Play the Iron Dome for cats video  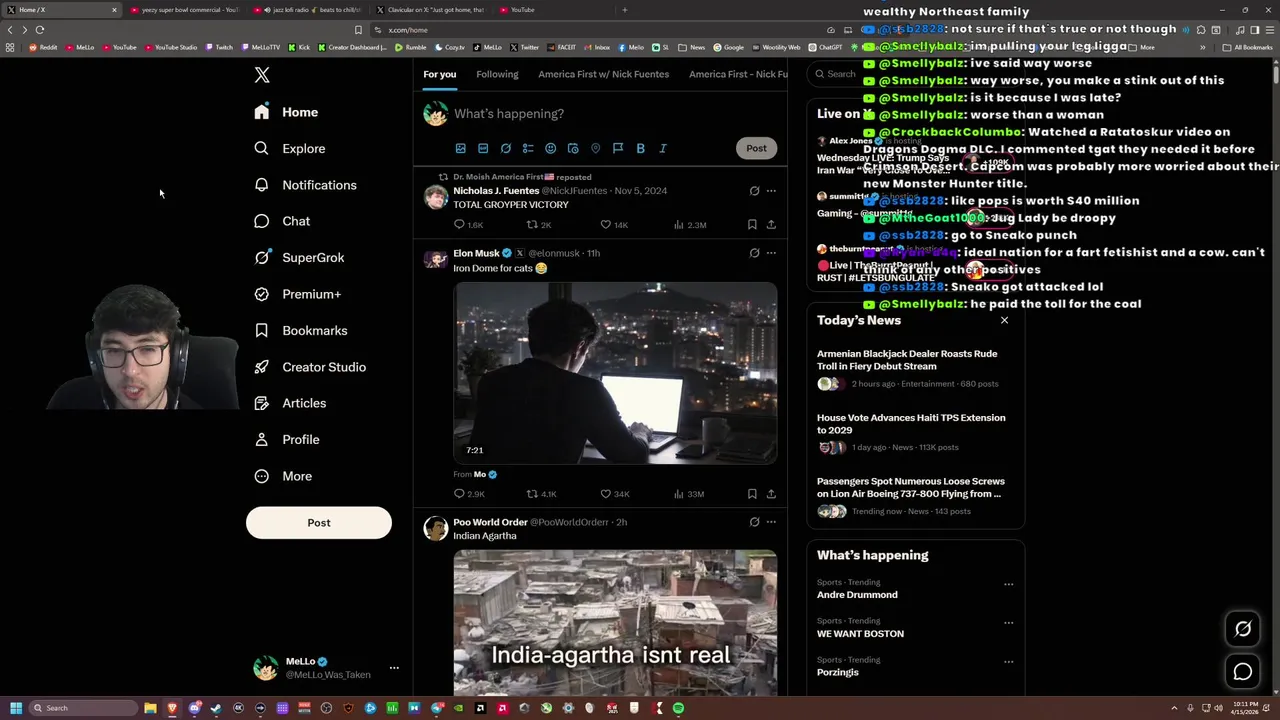[x=615, y=373]
